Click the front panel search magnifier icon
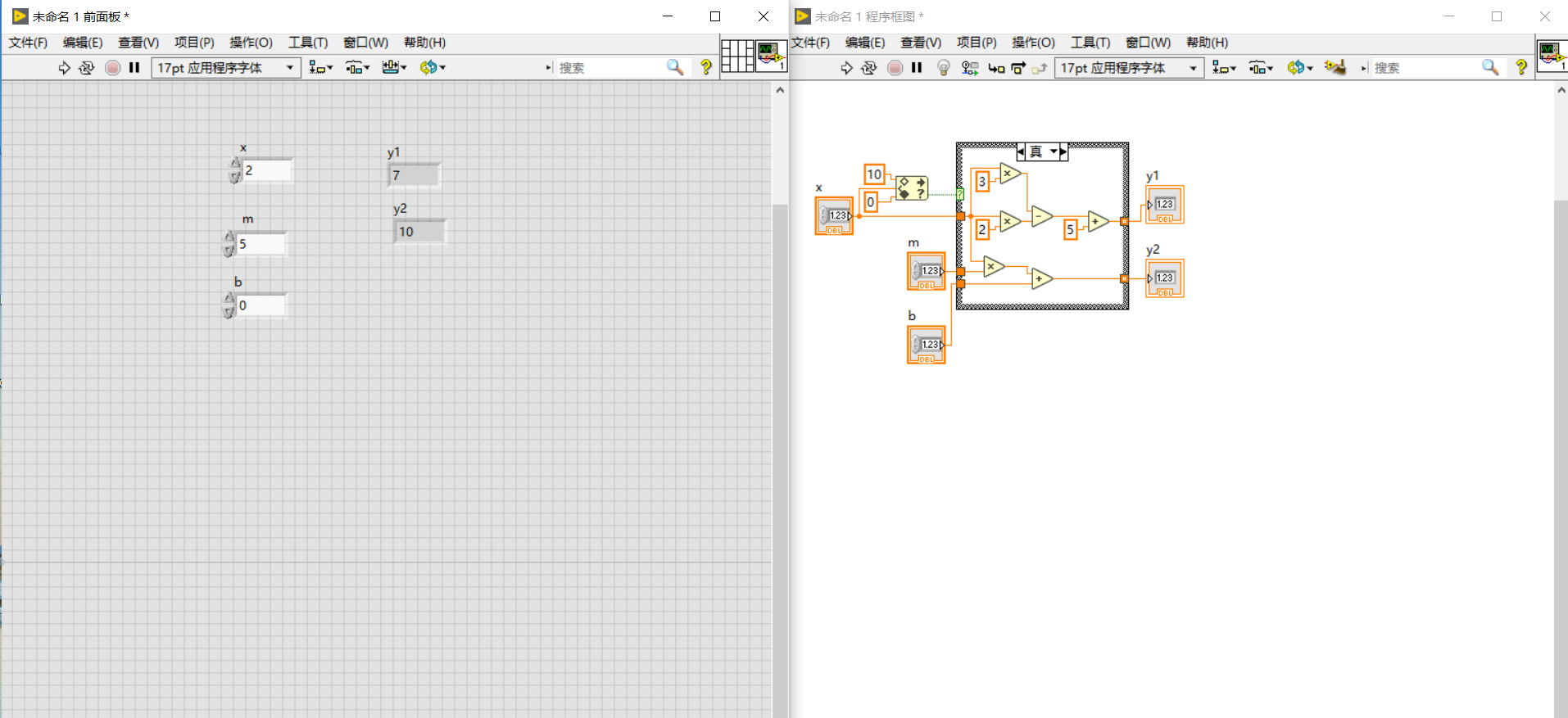Screen dimensions: 1568x718 [x=675, y=68]
